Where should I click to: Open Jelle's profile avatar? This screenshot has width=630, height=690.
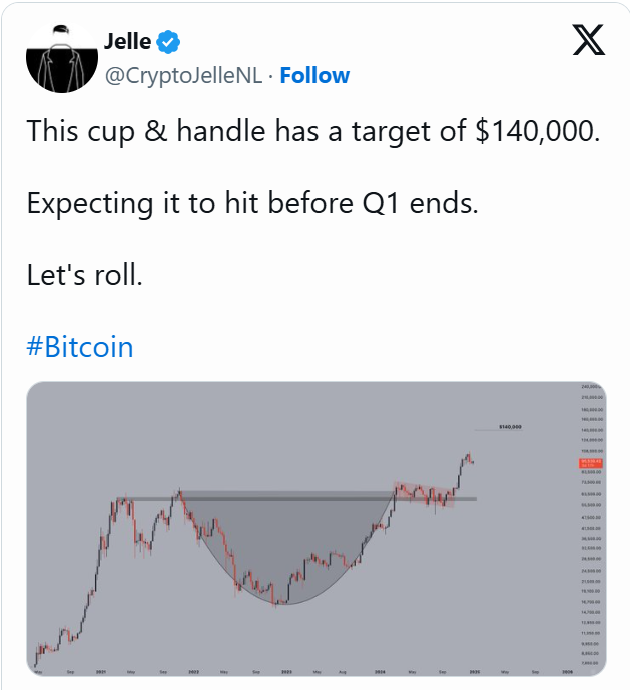pyautogui.click(x=62, y=57)
